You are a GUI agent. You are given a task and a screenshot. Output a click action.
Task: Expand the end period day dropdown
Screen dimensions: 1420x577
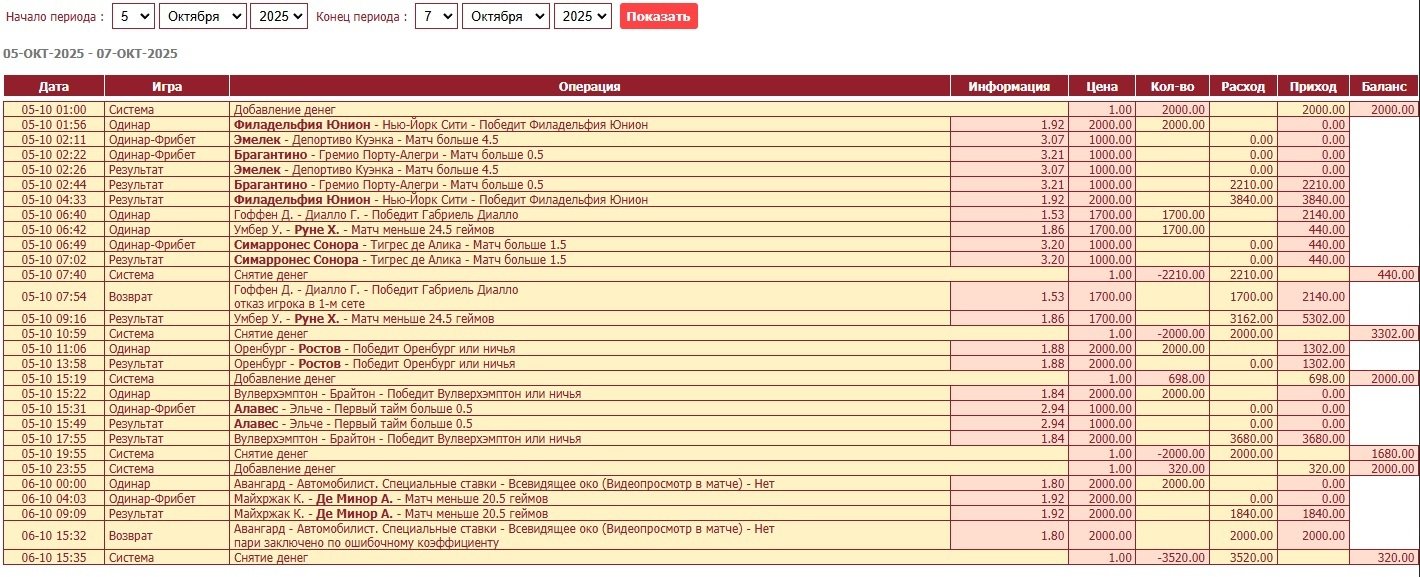pyautogui.click(x=435, y=17)
